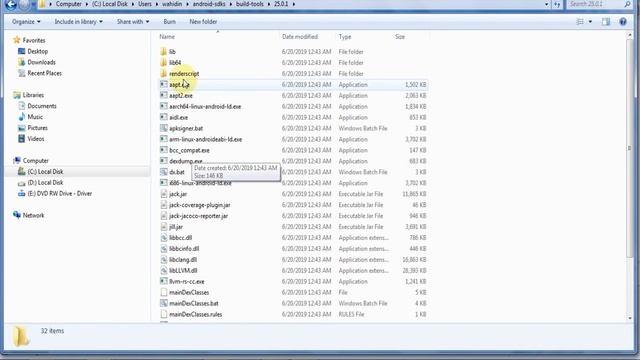Go back with the Back arrow button

pyautogui.click(x=11, y=4)
